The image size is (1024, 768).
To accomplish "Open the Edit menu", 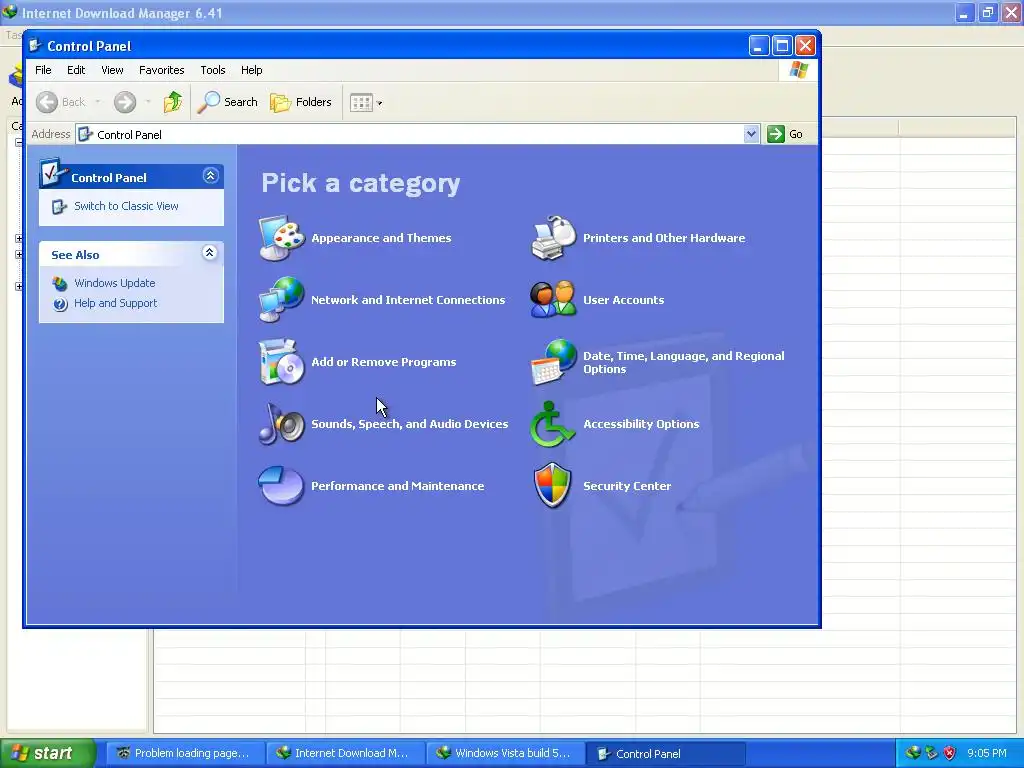I will pyautogui.click(x=76, y=70).
